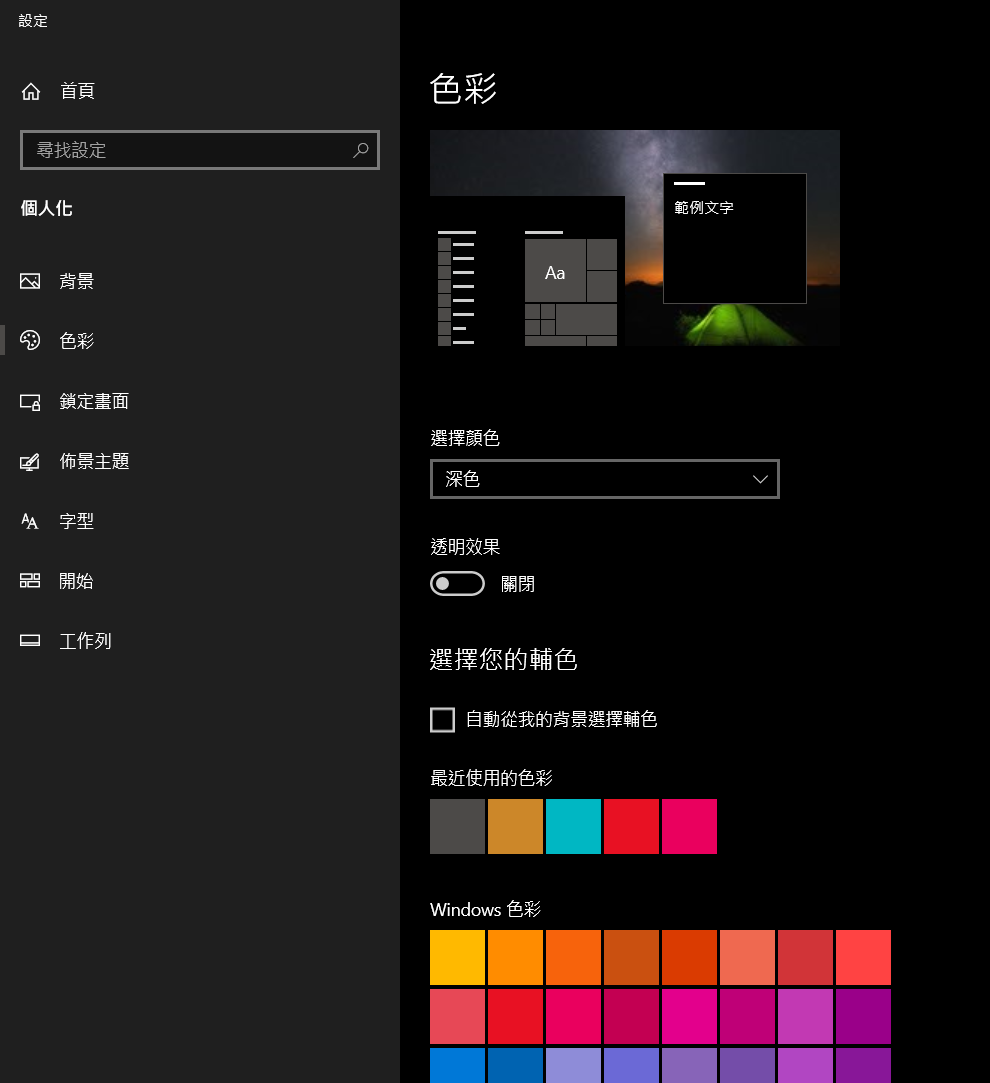Pick the gray recent color swatch

pyautogui.click(x=457, y=827)
